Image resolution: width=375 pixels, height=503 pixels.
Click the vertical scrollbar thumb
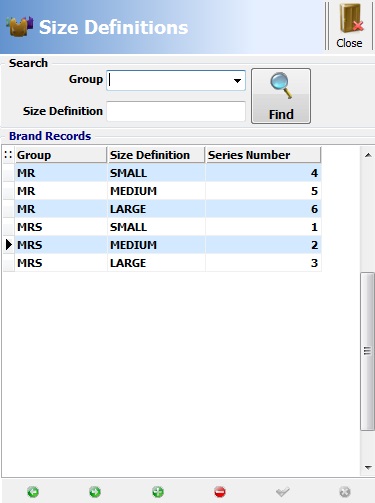(x=367, y=351)
